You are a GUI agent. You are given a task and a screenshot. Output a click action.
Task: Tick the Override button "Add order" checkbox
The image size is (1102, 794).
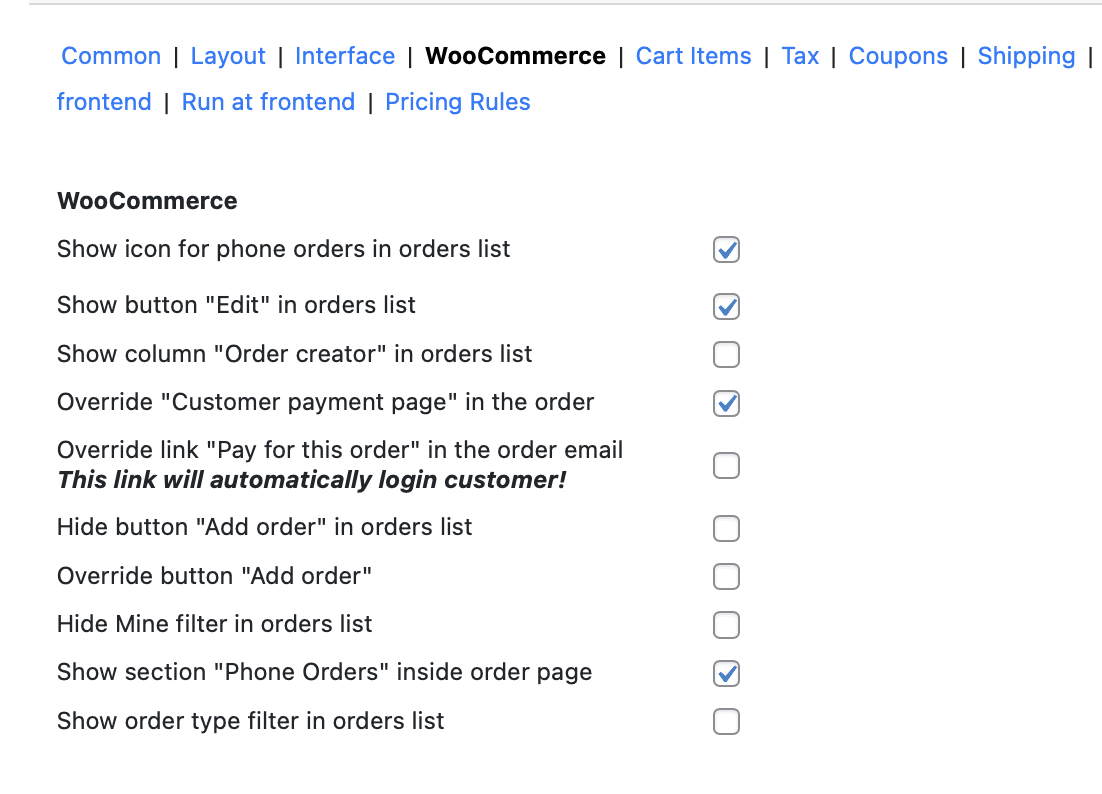(x=726, y=576)
